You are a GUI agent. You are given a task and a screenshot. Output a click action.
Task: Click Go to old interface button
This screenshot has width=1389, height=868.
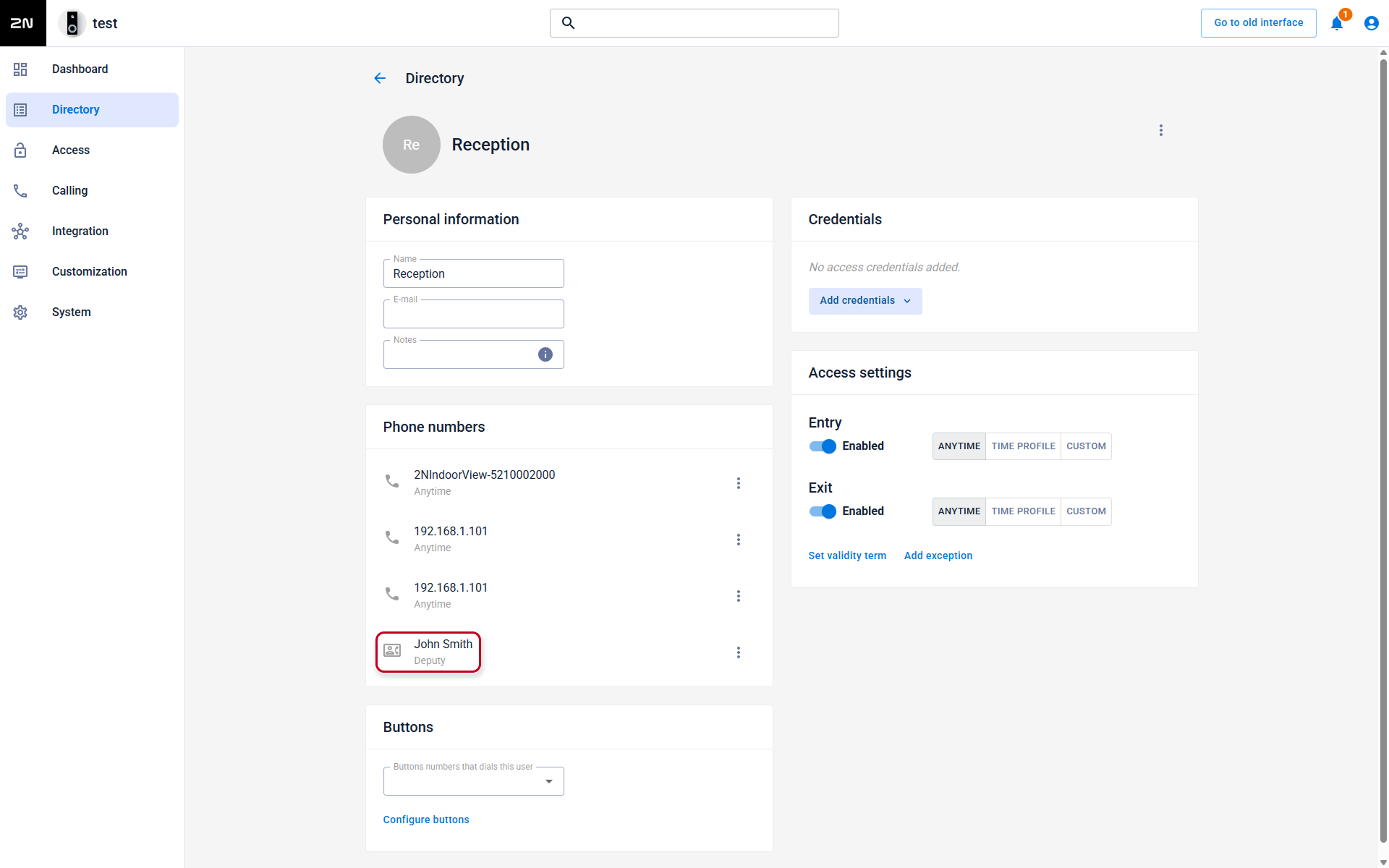pos(1259,23)
